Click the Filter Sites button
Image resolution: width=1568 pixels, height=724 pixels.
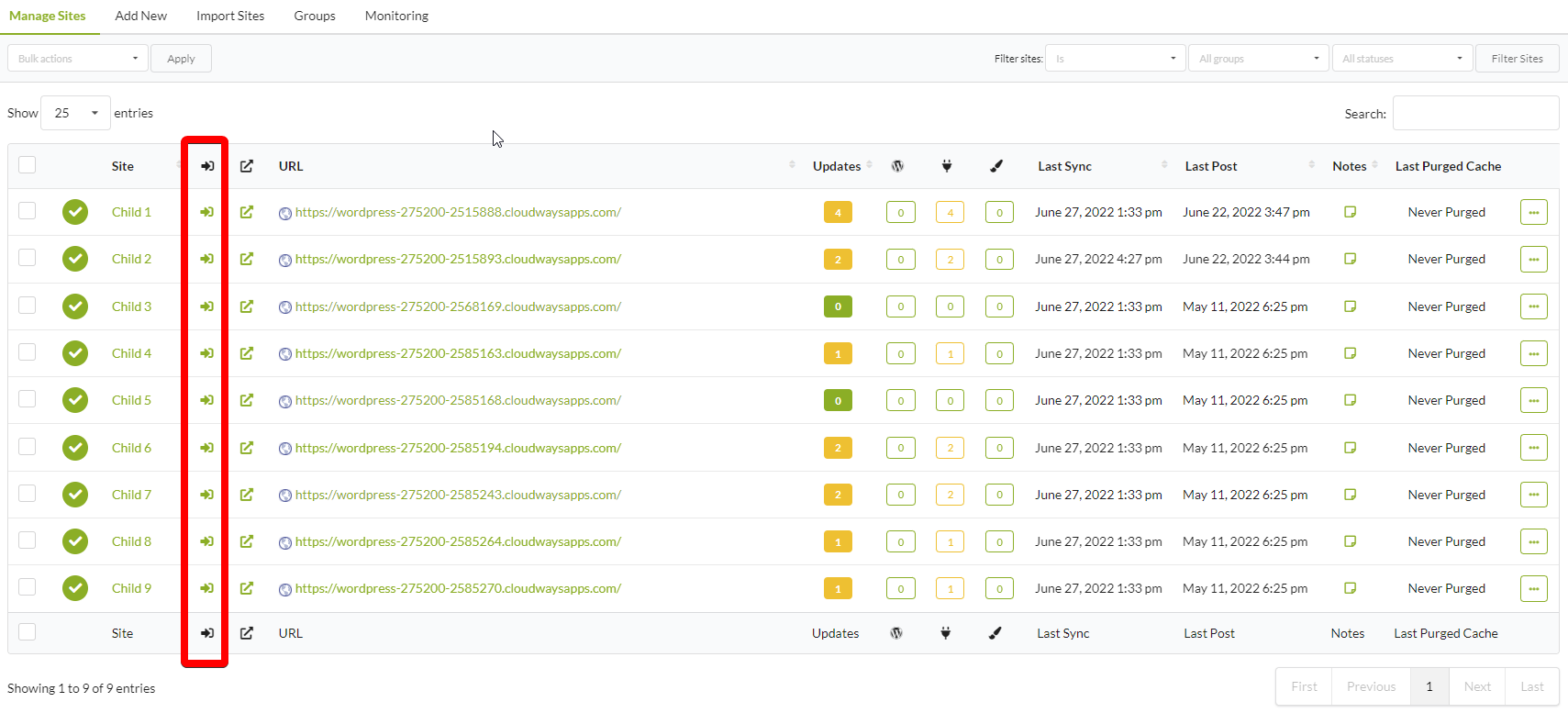click(1518, 59)
